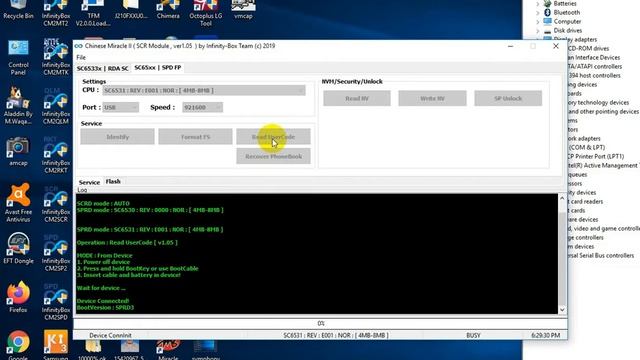This screenshot has width=640, height=360.
Task: Open the Recycle Bin desktop icon
Action: (x=18, y=10)
